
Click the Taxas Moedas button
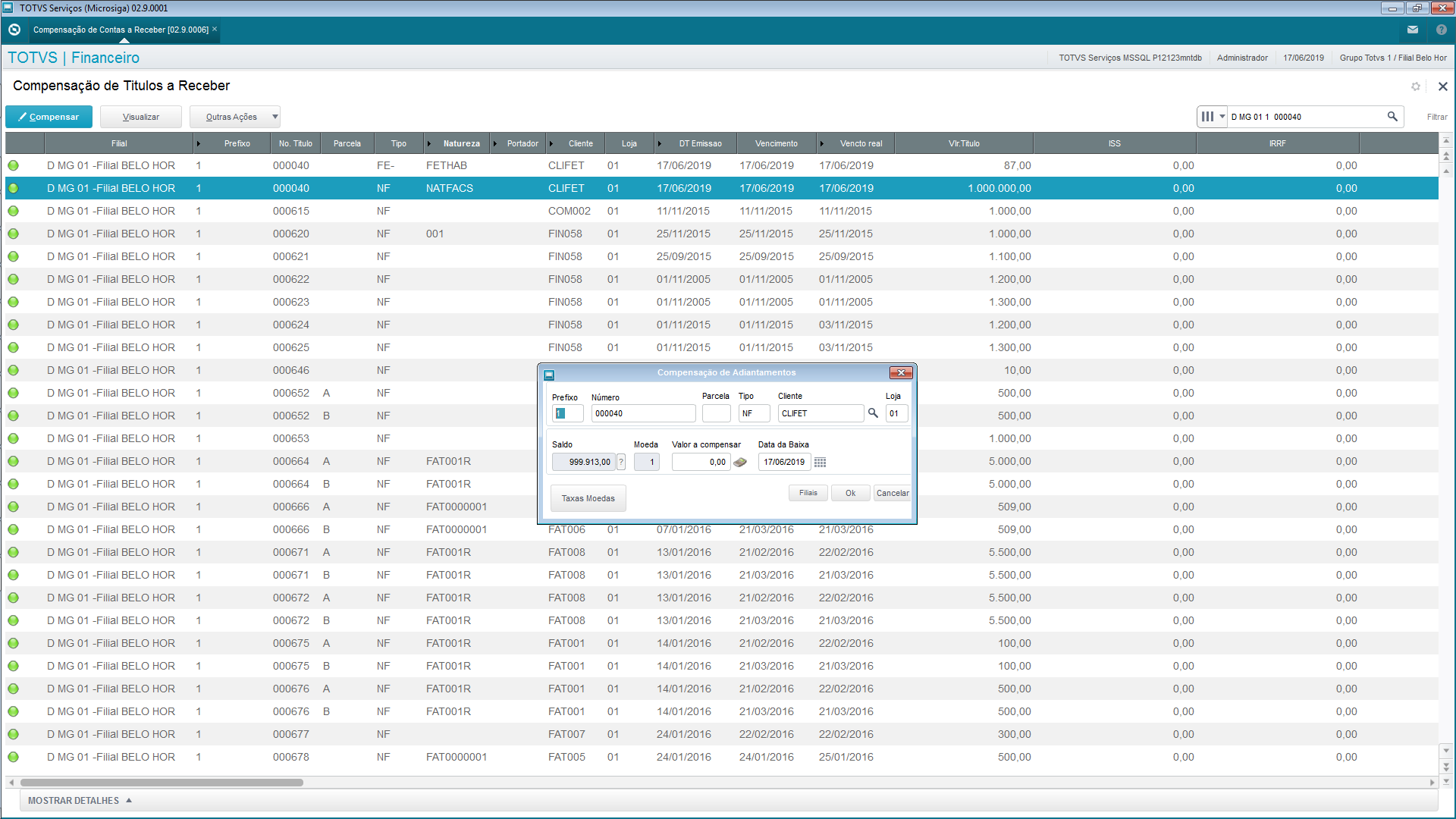(x=588, y=498)
